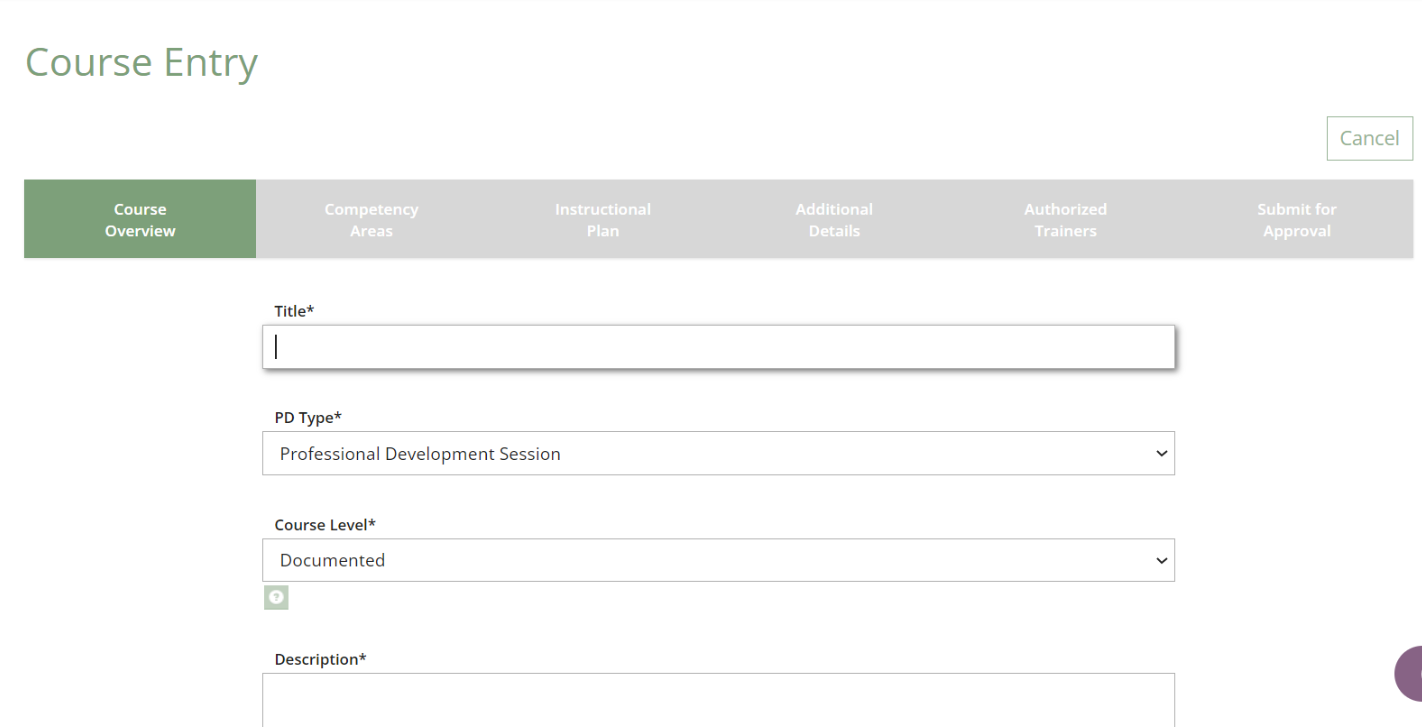Image resolution: width=1422 pixels, height=727 pixels.
Task: Click the Cancel button
Action: [1369, 139]
